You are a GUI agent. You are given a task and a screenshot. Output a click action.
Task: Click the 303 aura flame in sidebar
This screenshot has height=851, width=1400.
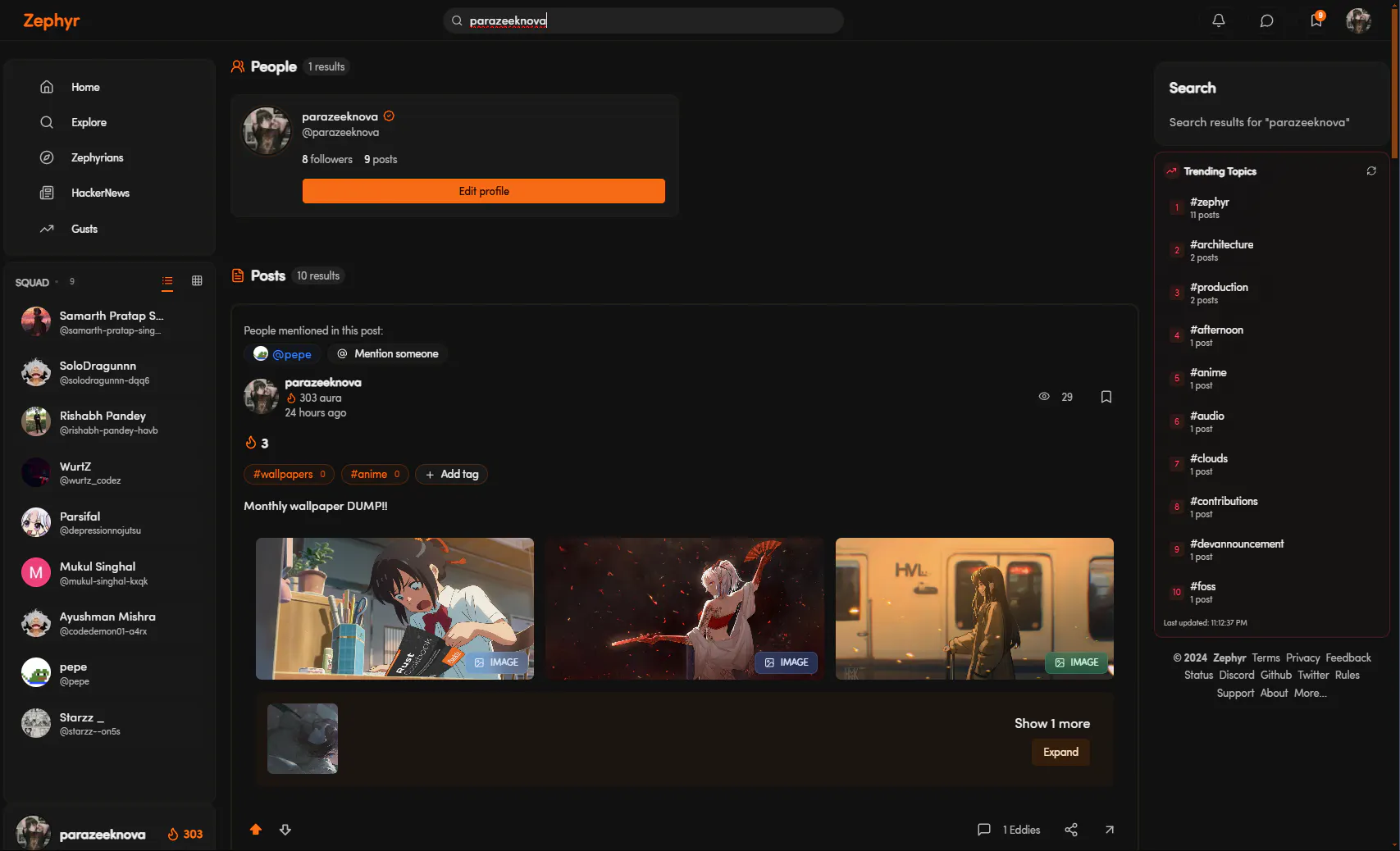[185, 834]
